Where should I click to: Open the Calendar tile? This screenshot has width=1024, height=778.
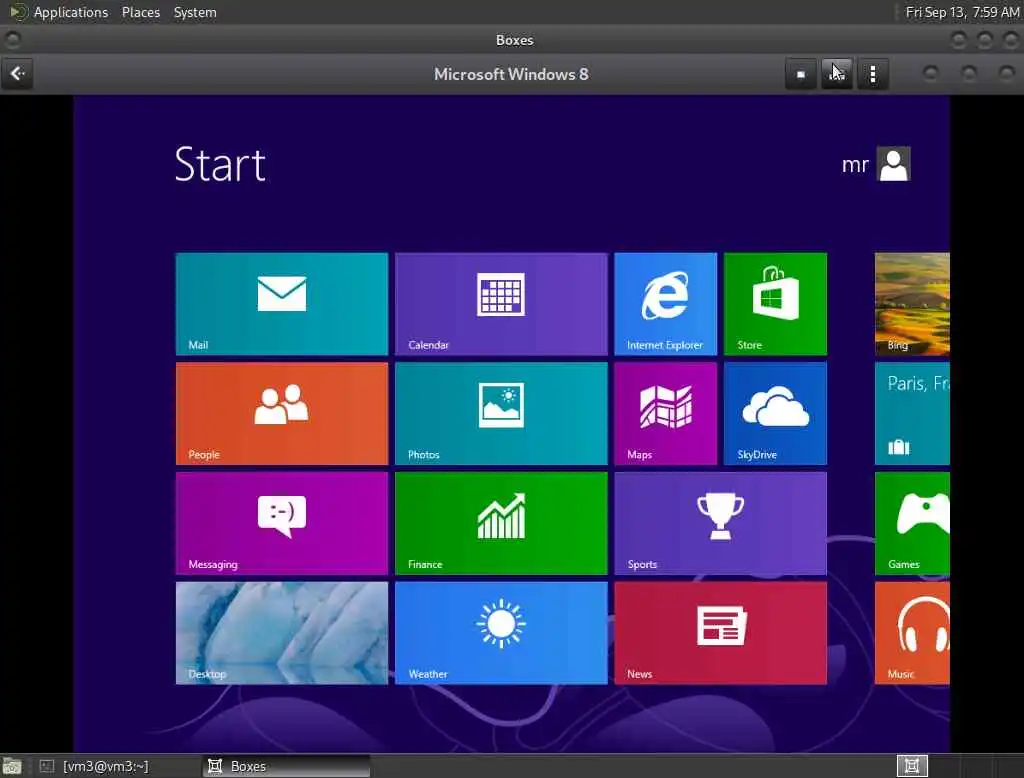click(501, 304)
